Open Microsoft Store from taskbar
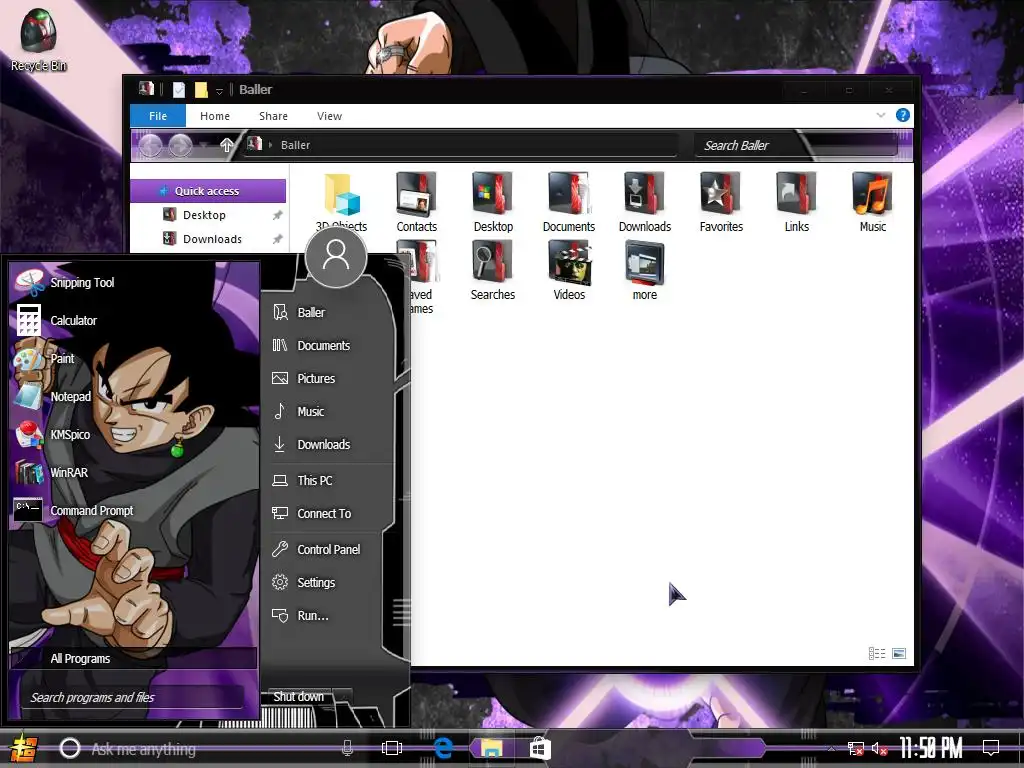Screen dimensions: 1024x768 pyautogui.click(x=539, y=748)
